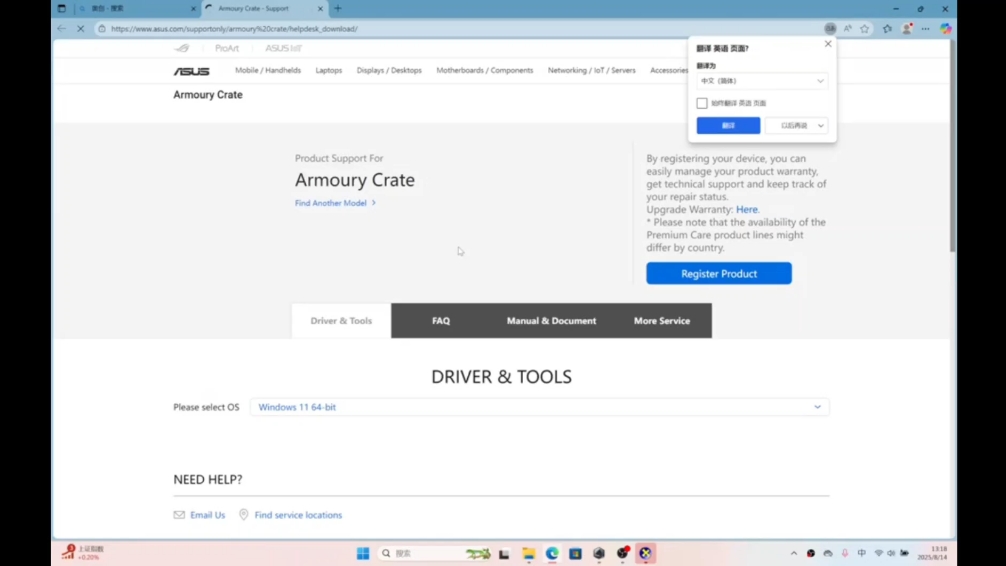Open the More Service tab

pyautogui.click(x=662, y=321)
